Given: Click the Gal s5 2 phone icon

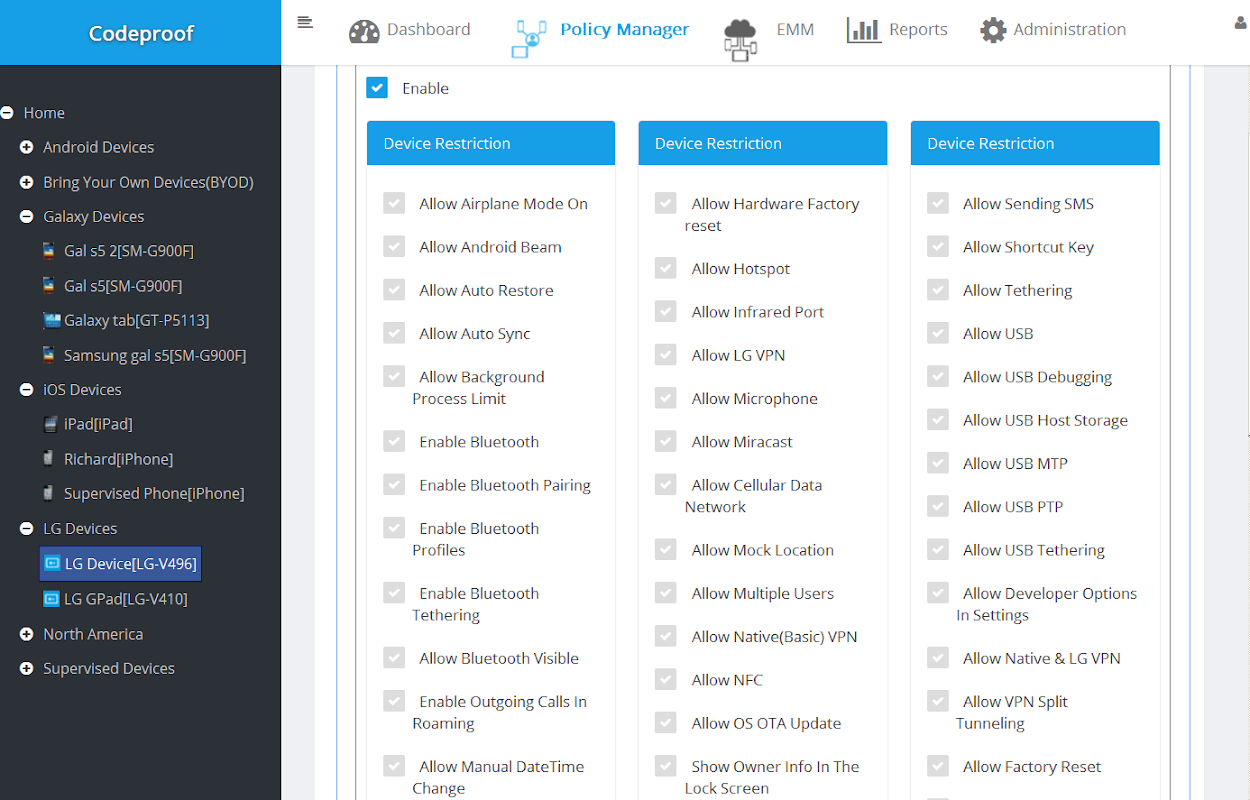Looking at the screenshot, I should click(x=49, y=251).
